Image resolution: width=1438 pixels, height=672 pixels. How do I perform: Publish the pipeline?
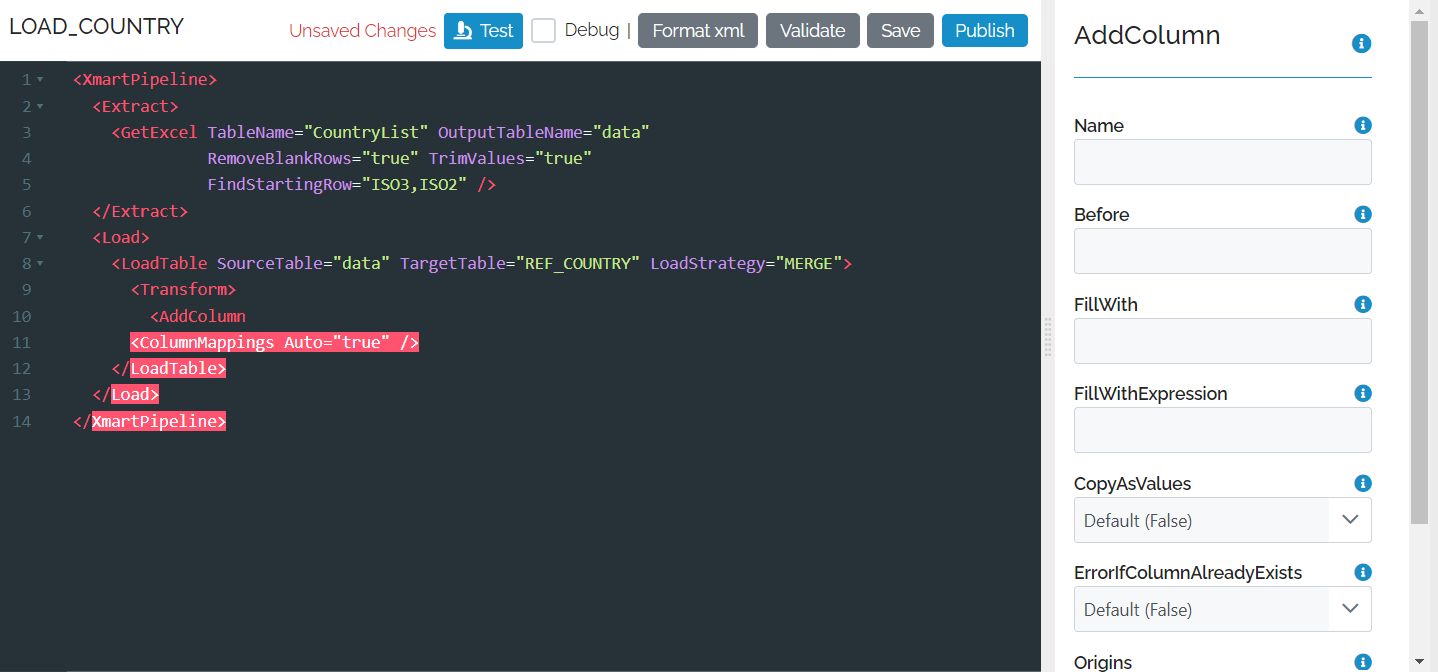click(x=984, y=30)
